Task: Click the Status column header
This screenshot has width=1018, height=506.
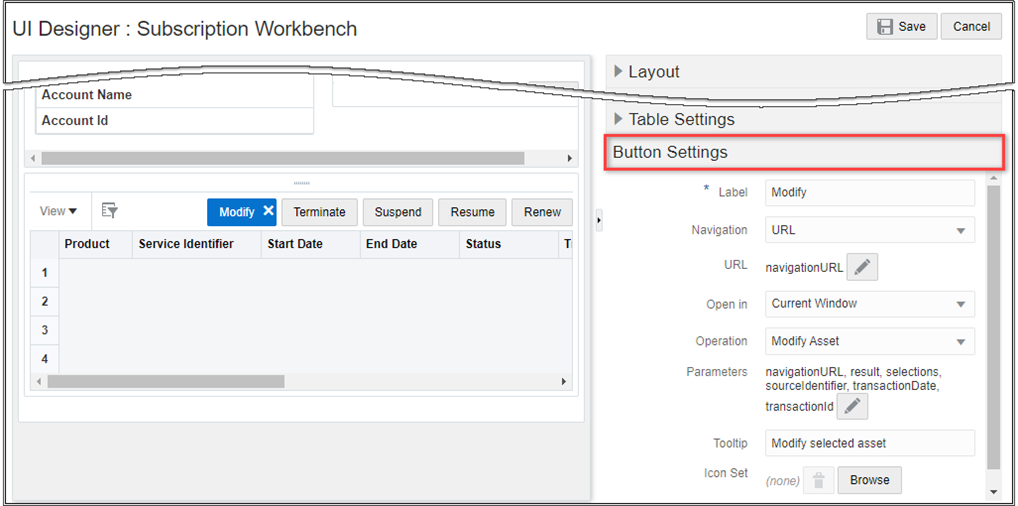Action: pos(508,244)
